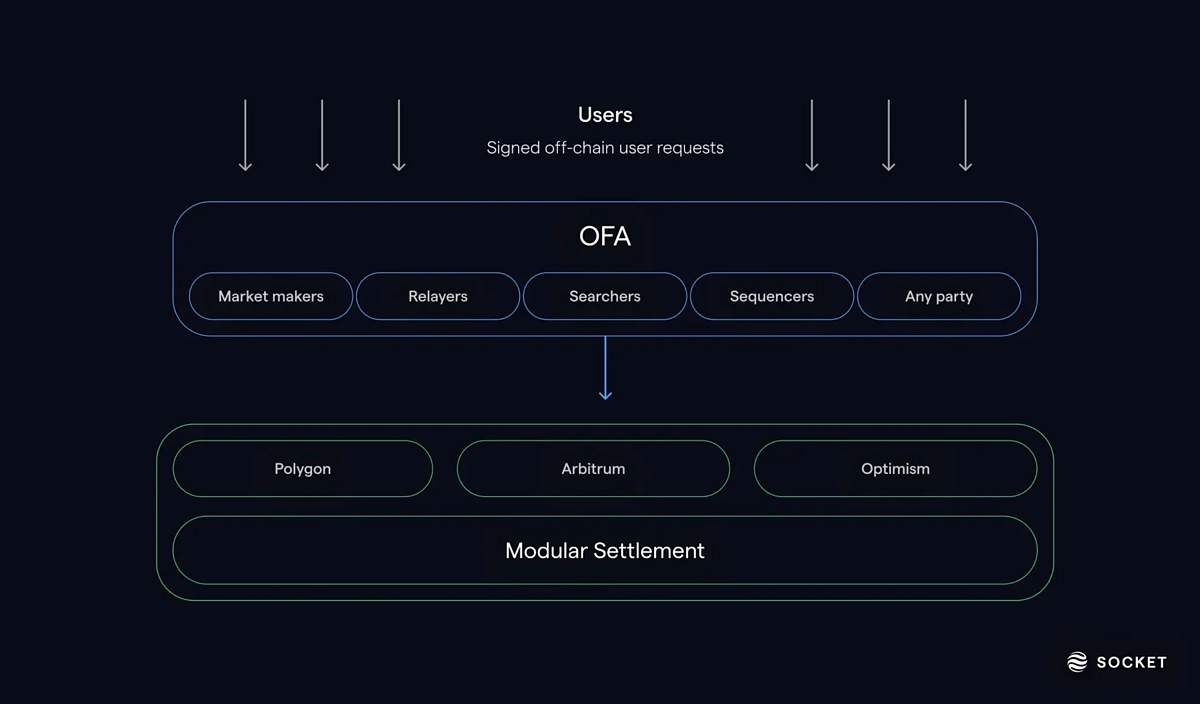Select the Market makers pill
The width and height of the screenshot is (1200, 704).
coord(271,296)
